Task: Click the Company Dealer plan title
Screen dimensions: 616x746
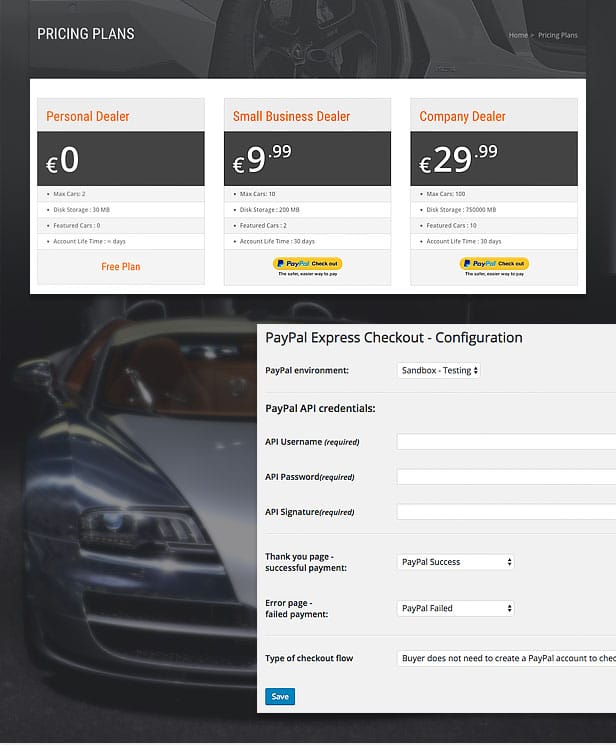Action: pos(462,116)
